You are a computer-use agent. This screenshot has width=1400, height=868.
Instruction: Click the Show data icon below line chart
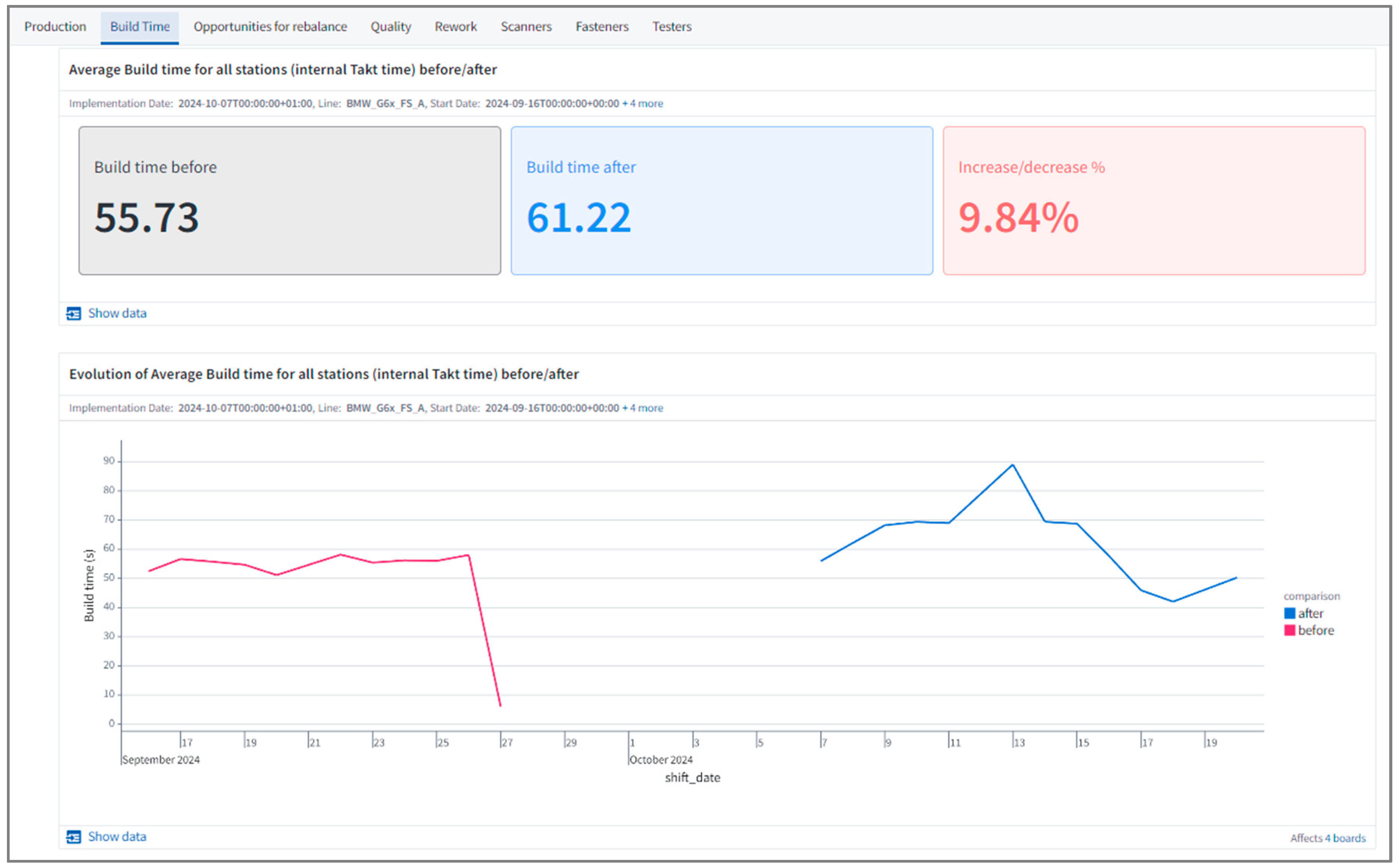73,837
